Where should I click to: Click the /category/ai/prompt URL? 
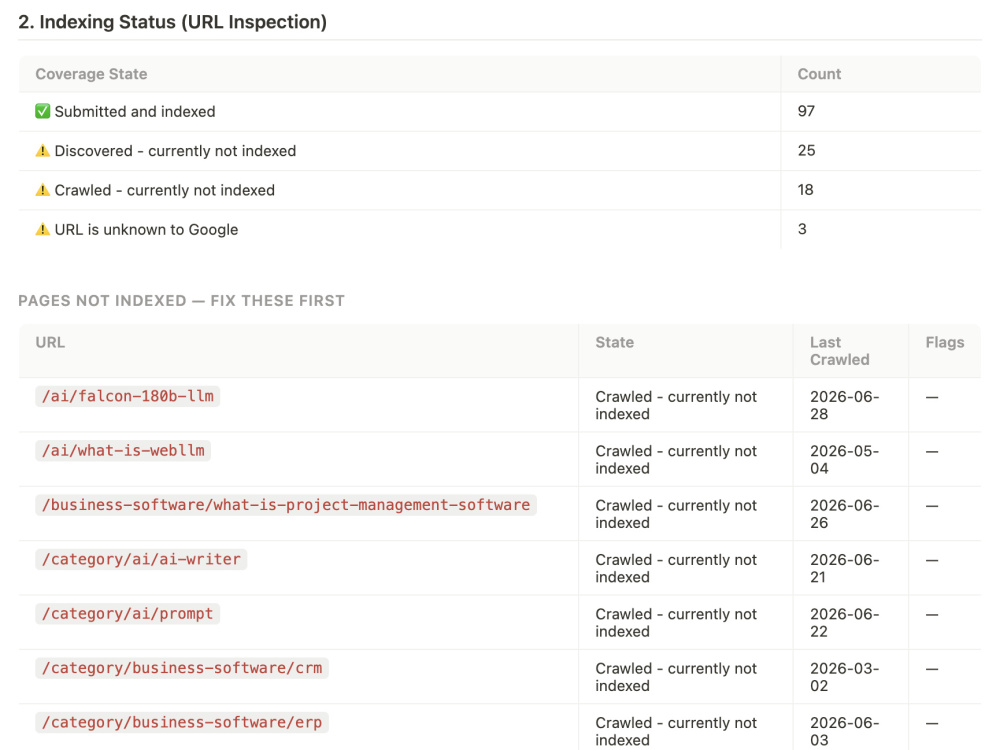128,614
